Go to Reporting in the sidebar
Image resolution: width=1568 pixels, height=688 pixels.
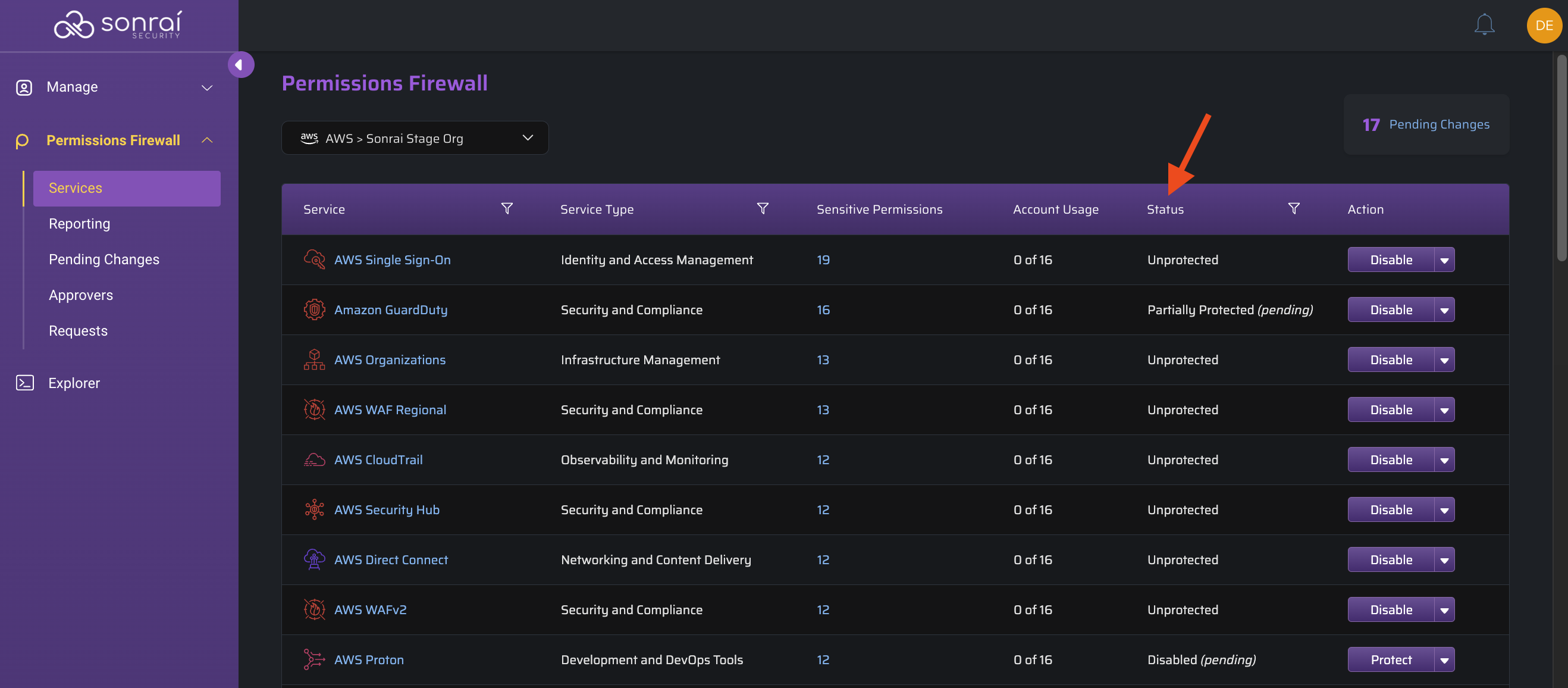click(x=79, y=224)
